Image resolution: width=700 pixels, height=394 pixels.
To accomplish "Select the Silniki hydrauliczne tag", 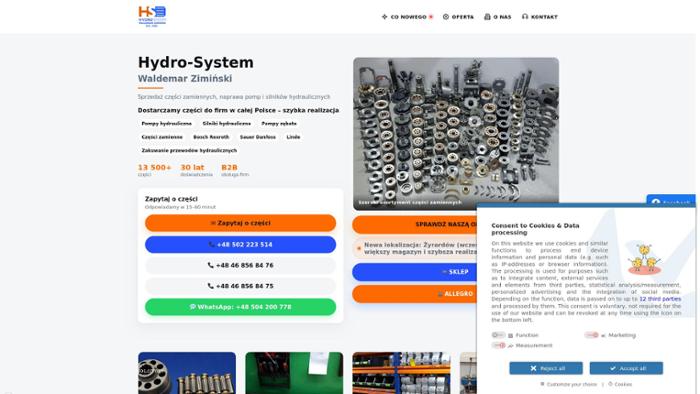I will click(x=227, y=124).
